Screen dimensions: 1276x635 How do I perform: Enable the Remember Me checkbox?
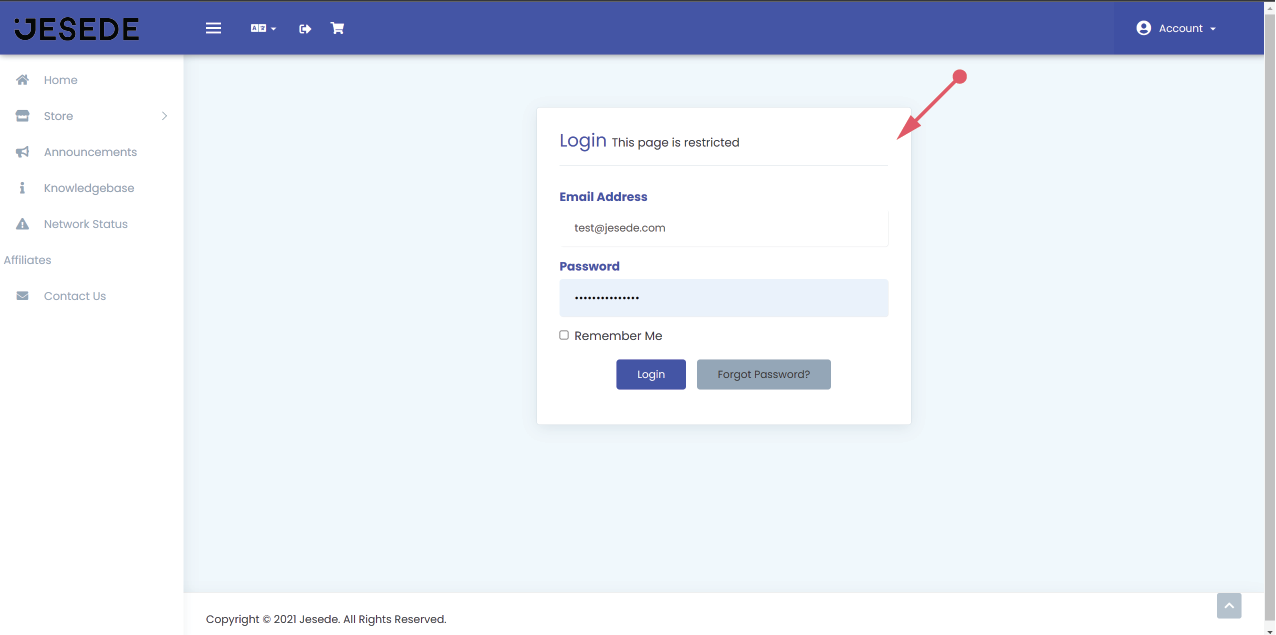click(x=564, y=335)
